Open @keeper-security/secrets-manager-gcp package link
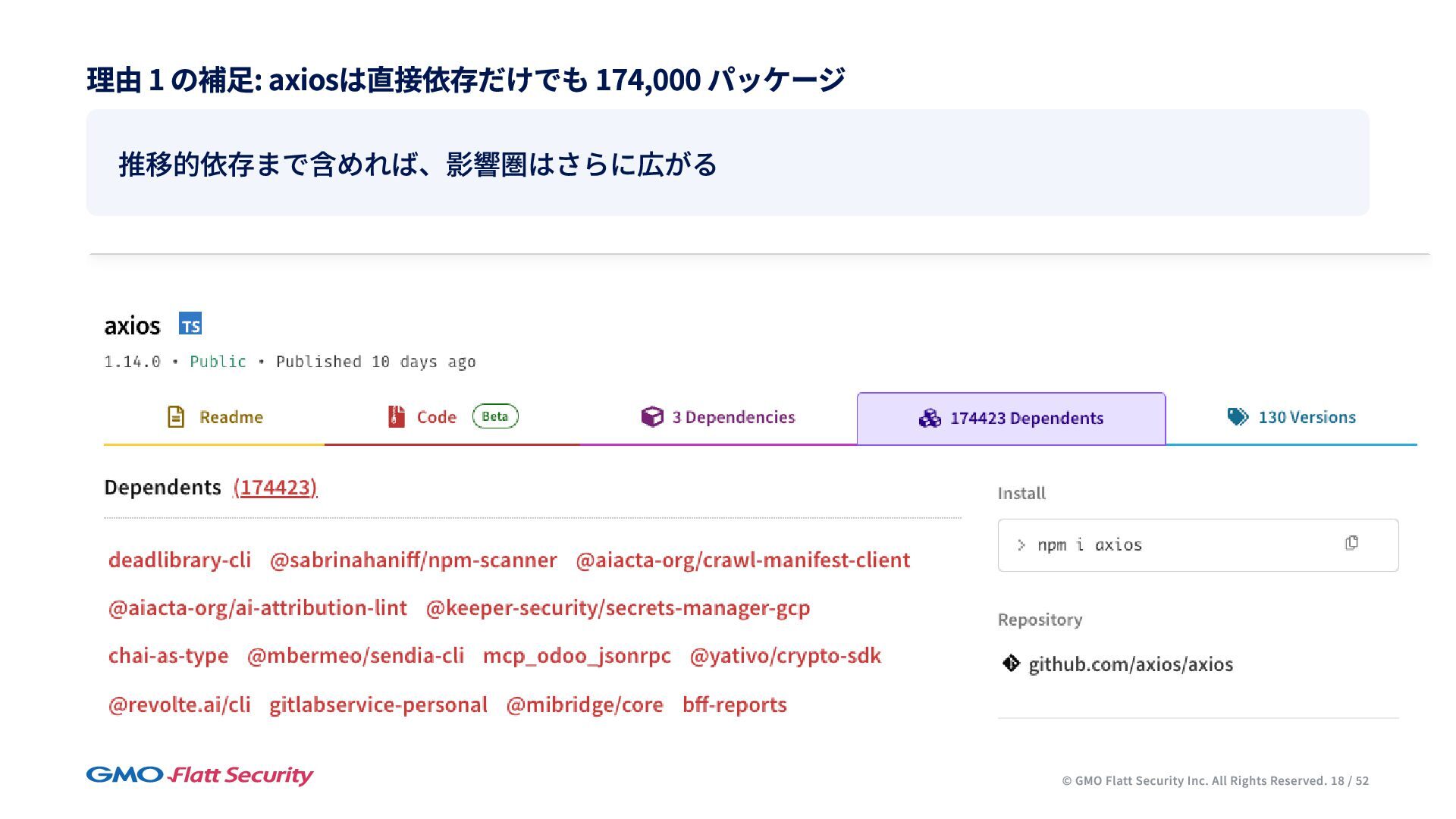The width and height of the screenshot is (1456, 819). point(617,608)
